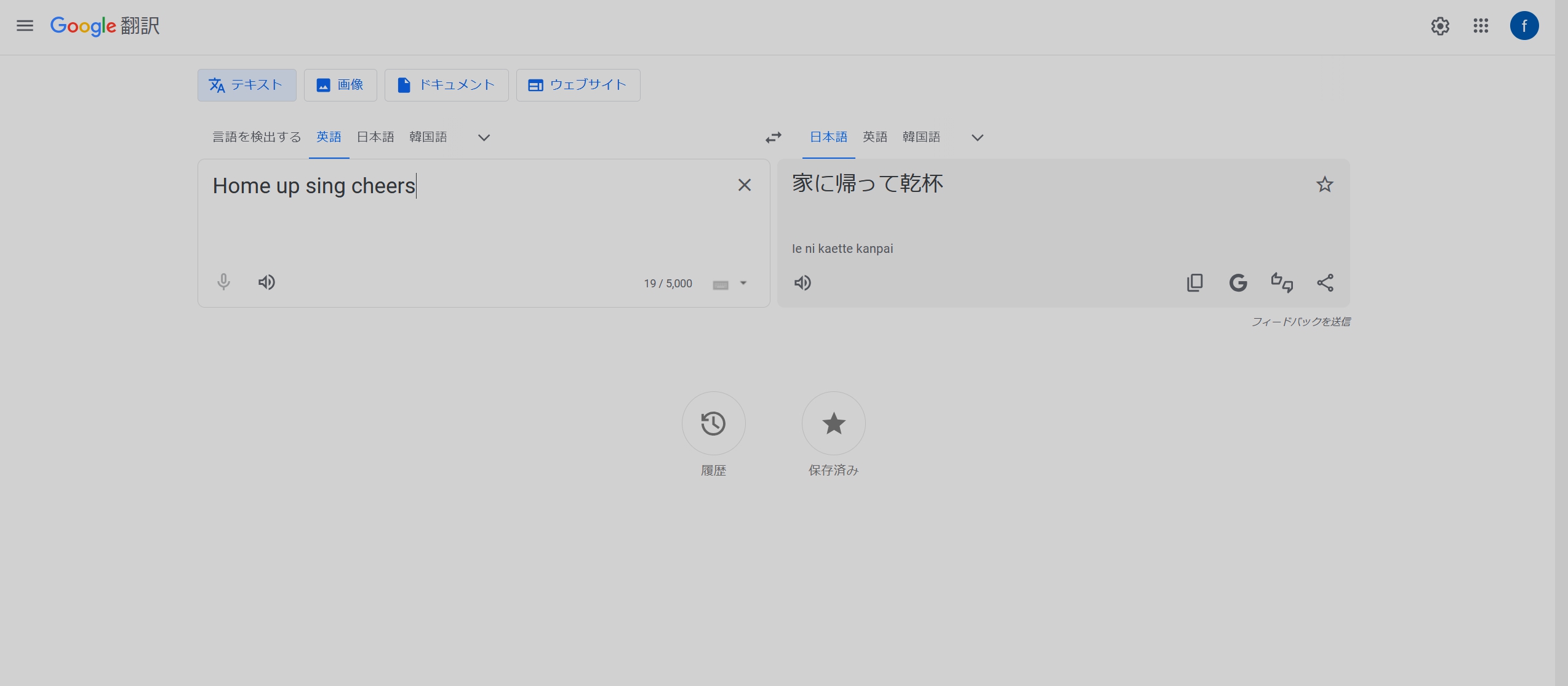Open the 履歴 history panel
The width and height of the screenshot is (1568, 686).
click(x=713, y=423)
